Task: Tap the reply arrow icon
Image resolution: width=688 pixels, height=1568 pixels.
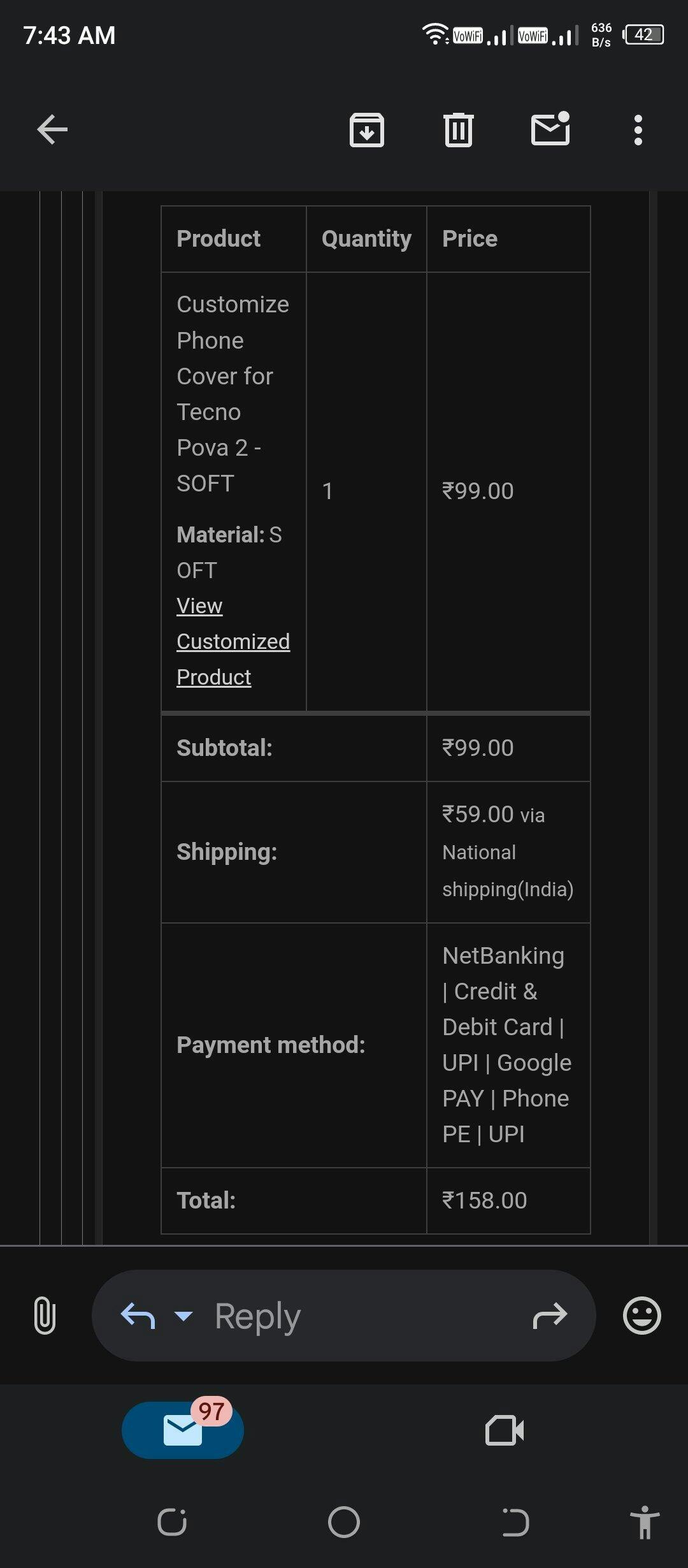Action: pos(138,1315)
